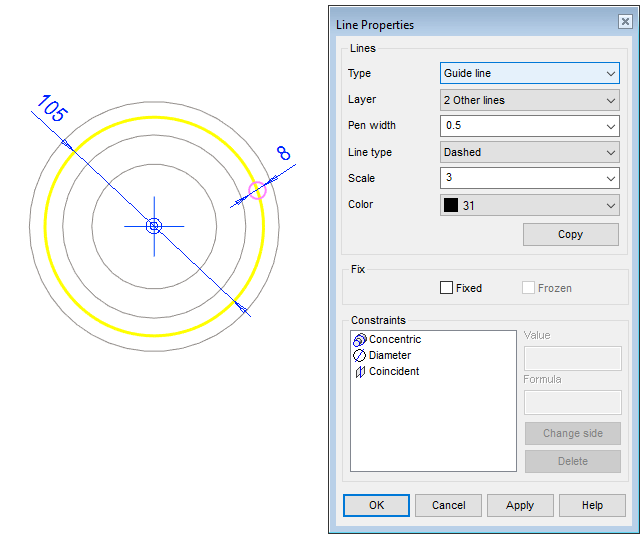The image size is (642, 536).
Task: Select the Concentric constraint entry
Action: (395, 340)
